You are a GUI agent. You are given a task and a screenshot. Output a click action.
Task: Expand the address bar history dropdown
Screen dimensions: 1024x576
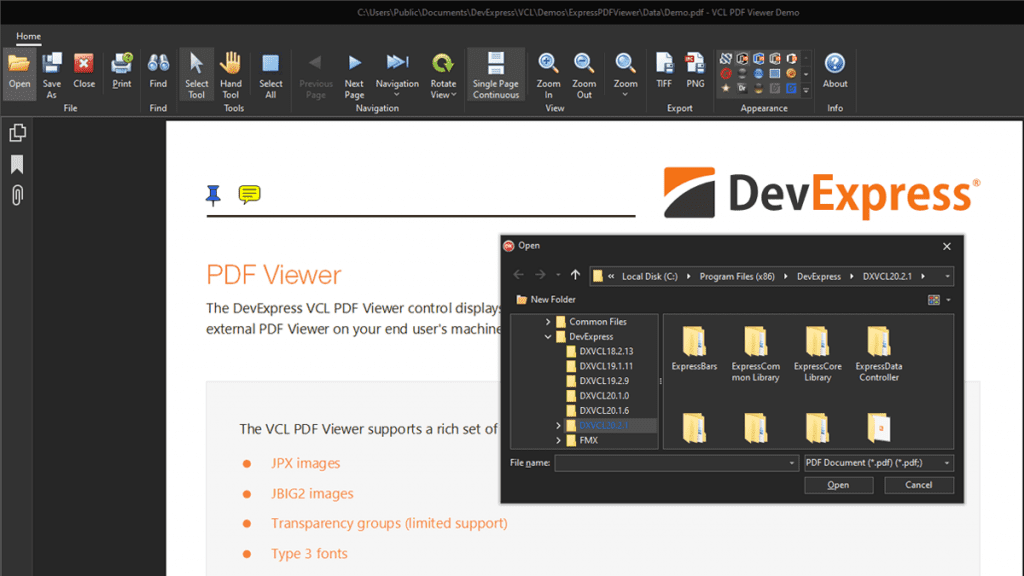coord(947,276)
